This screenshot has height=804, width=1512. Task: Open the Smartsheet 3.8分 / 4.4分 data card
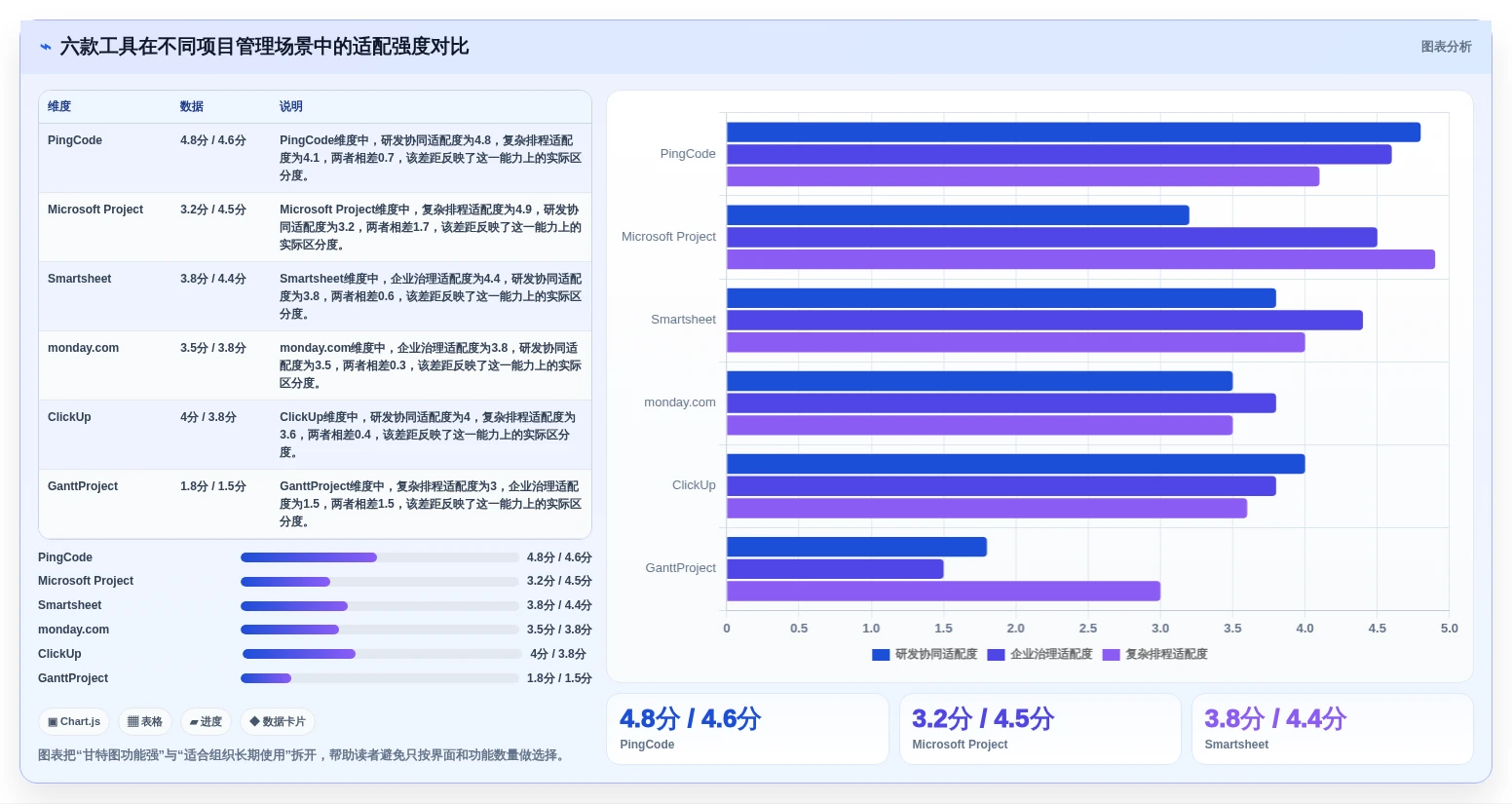(x=1332, y=729)
